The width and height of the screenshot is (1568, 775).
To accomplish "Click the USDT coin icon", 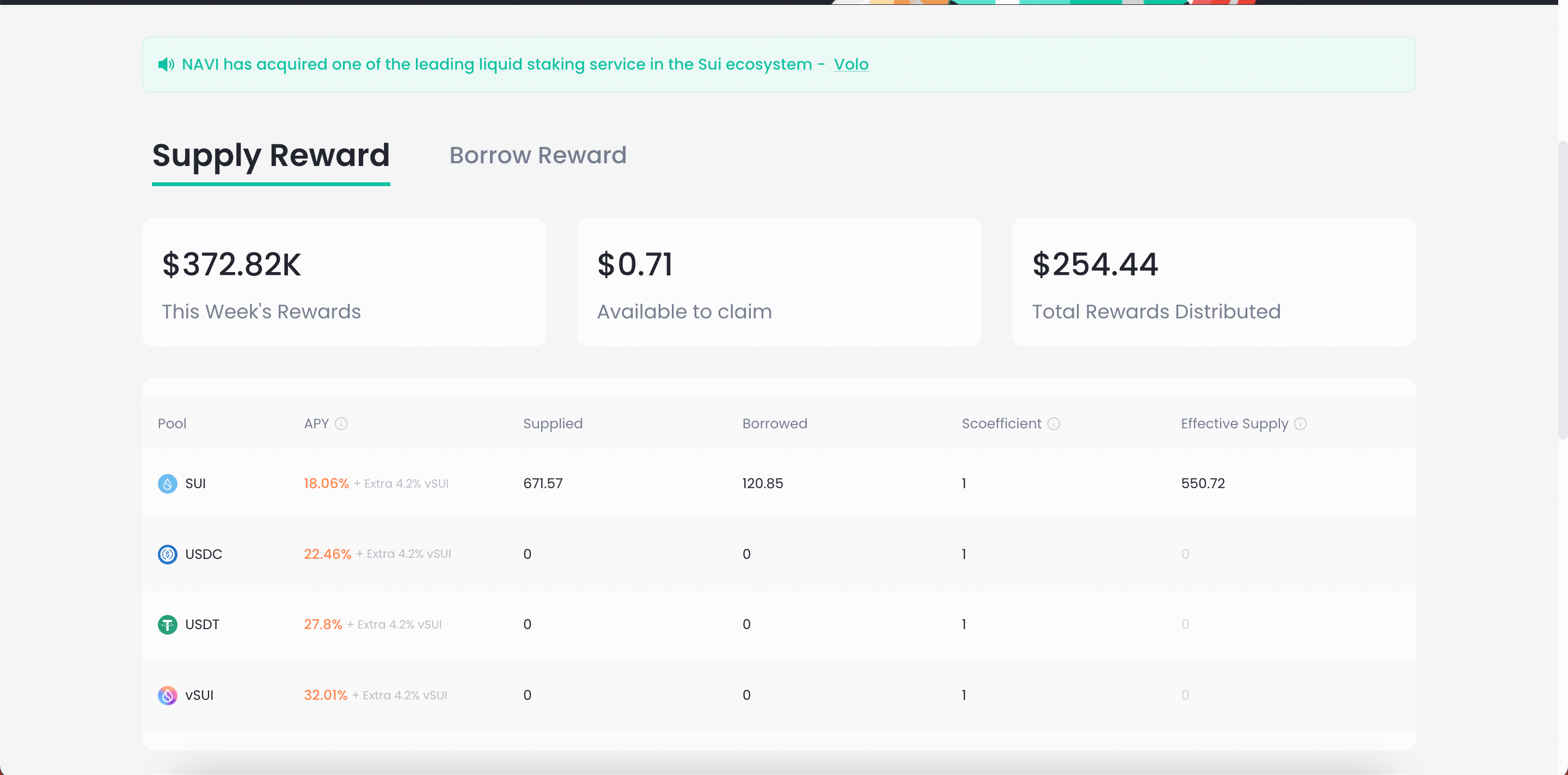I will (x=167, y=625).
